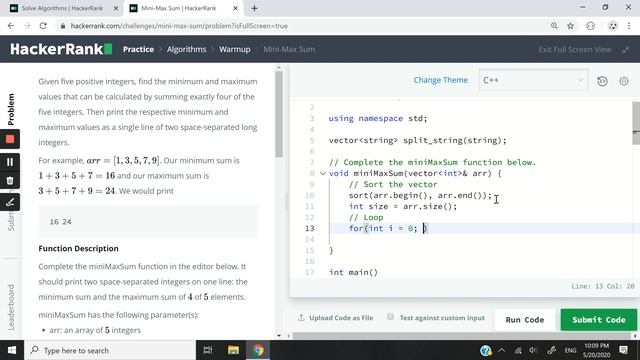Enable Test against custom input checkbox

(391, 317)
